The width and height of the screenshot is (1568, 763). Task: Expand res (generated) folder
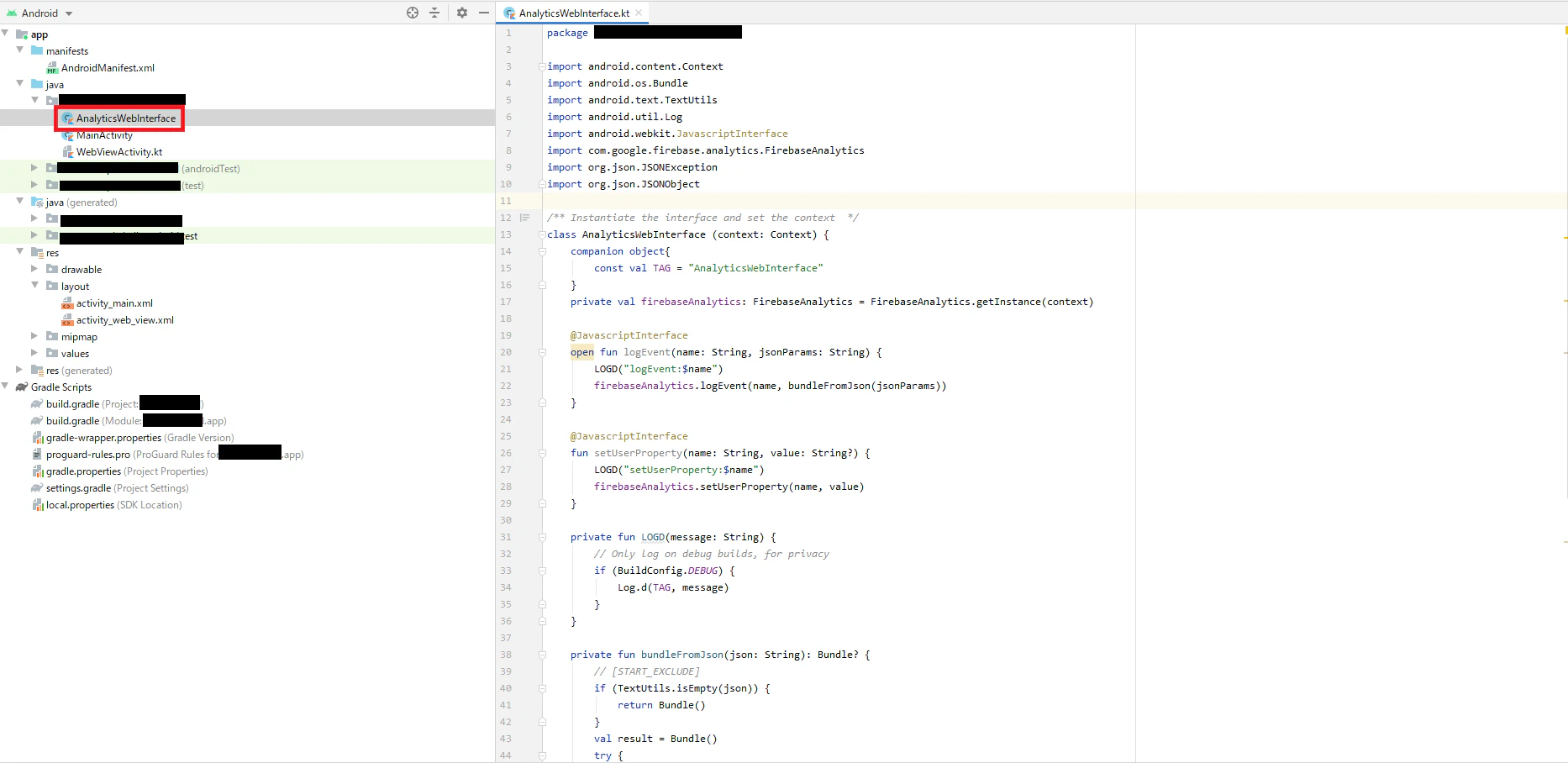(x=20, y=370)
